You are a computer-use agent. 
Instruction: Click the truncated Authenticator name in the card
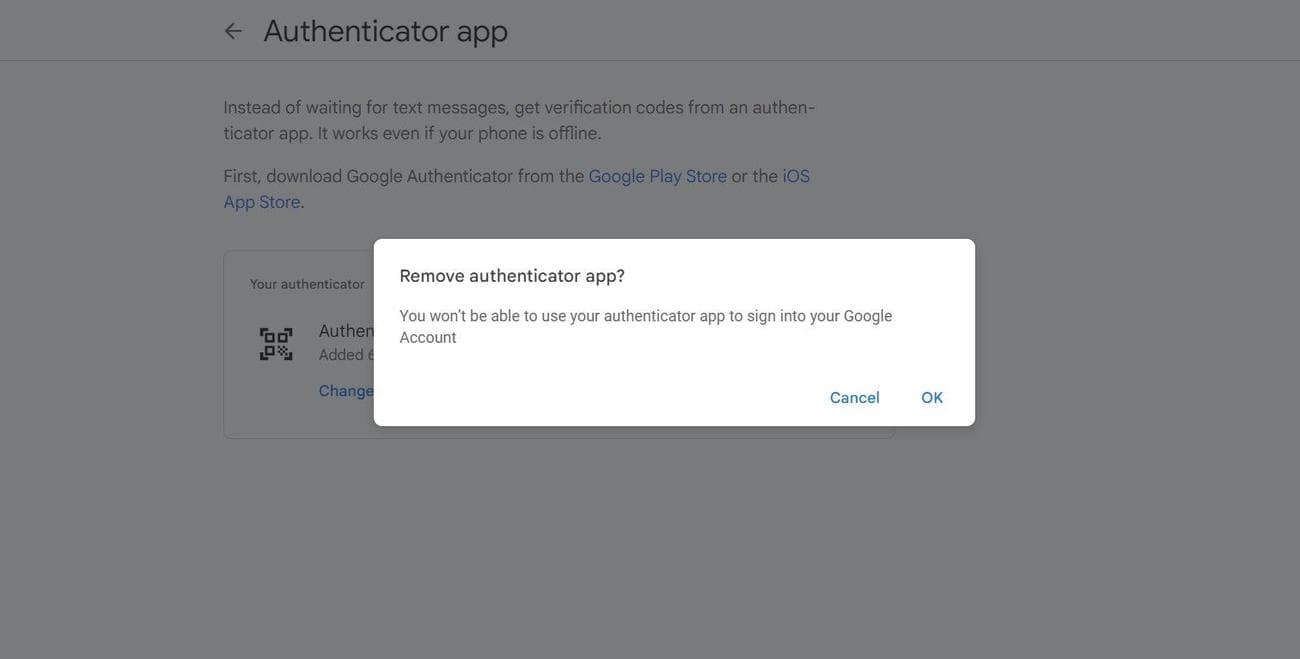tap(346, 331)
